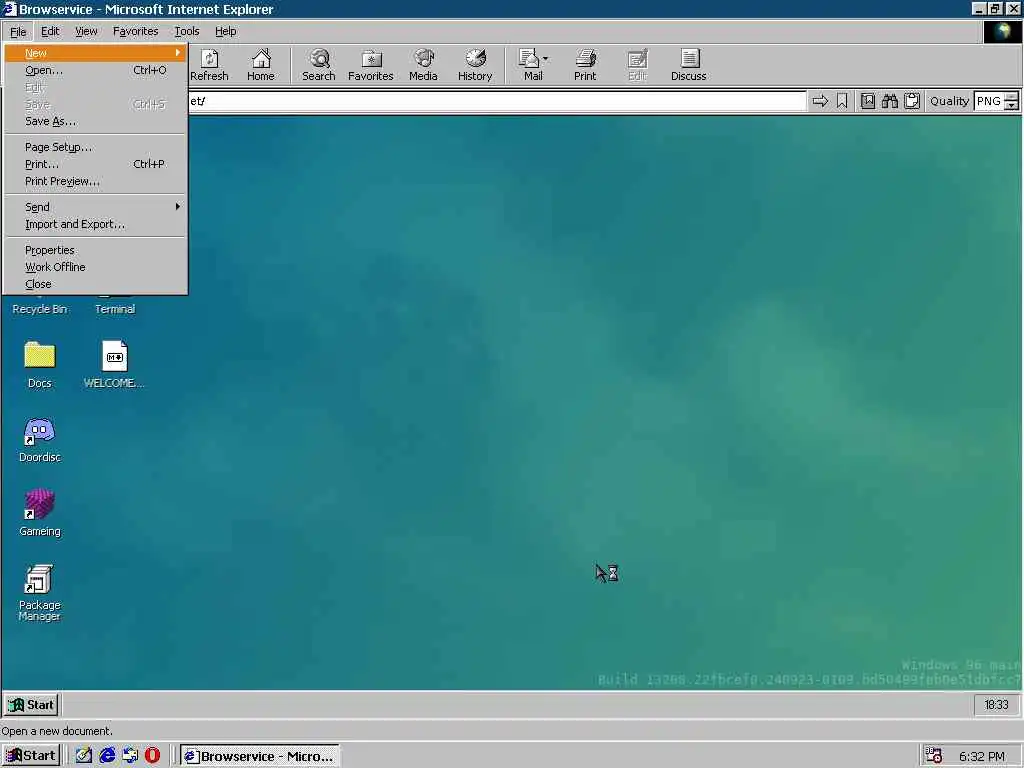Click the binoculars find icon
This screenshot has height=768, width=1024.
click(x=889, y=101)
